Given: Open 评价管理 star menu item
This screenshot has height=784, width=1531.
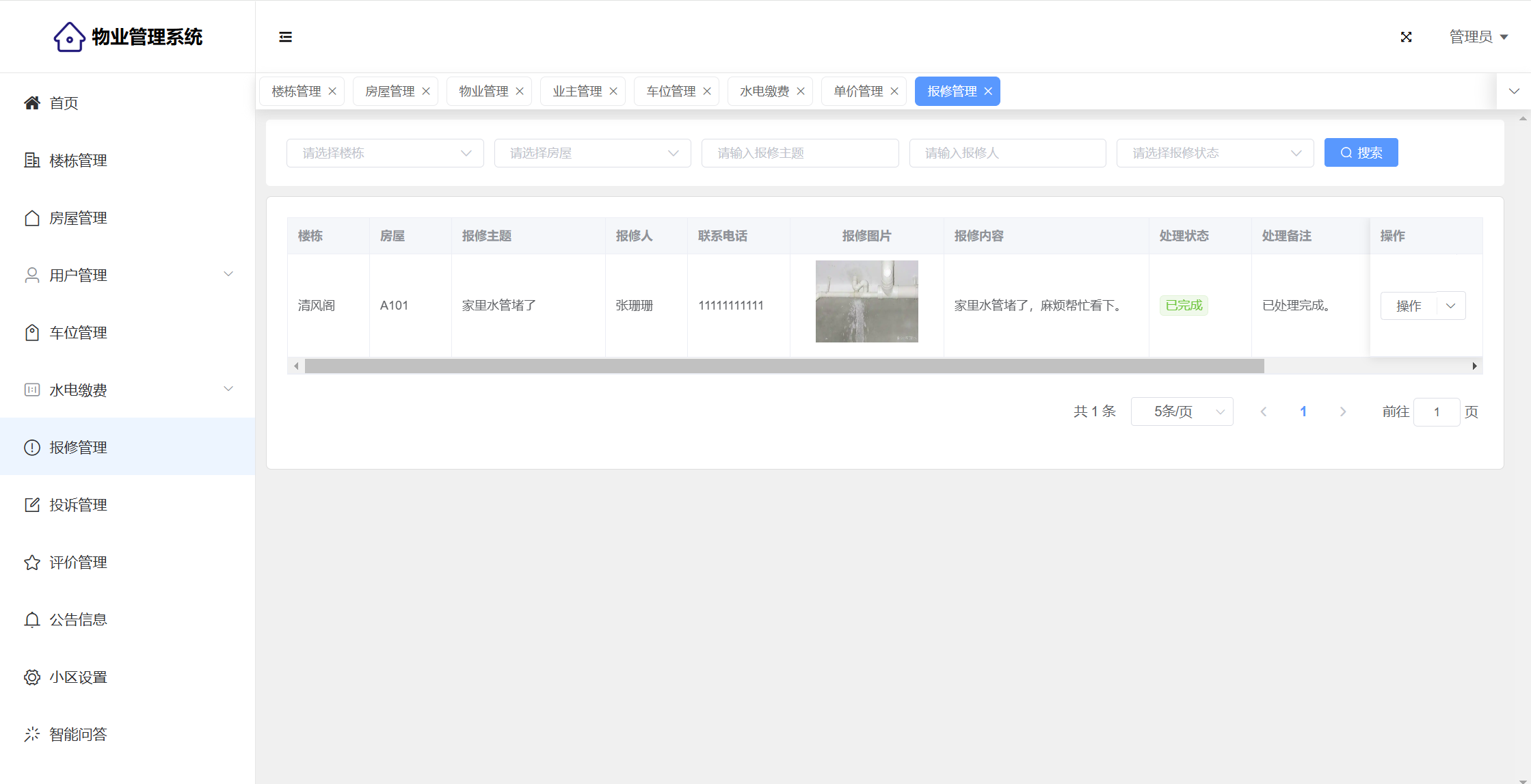Looking at the screenshot, I should click(78, 563).
